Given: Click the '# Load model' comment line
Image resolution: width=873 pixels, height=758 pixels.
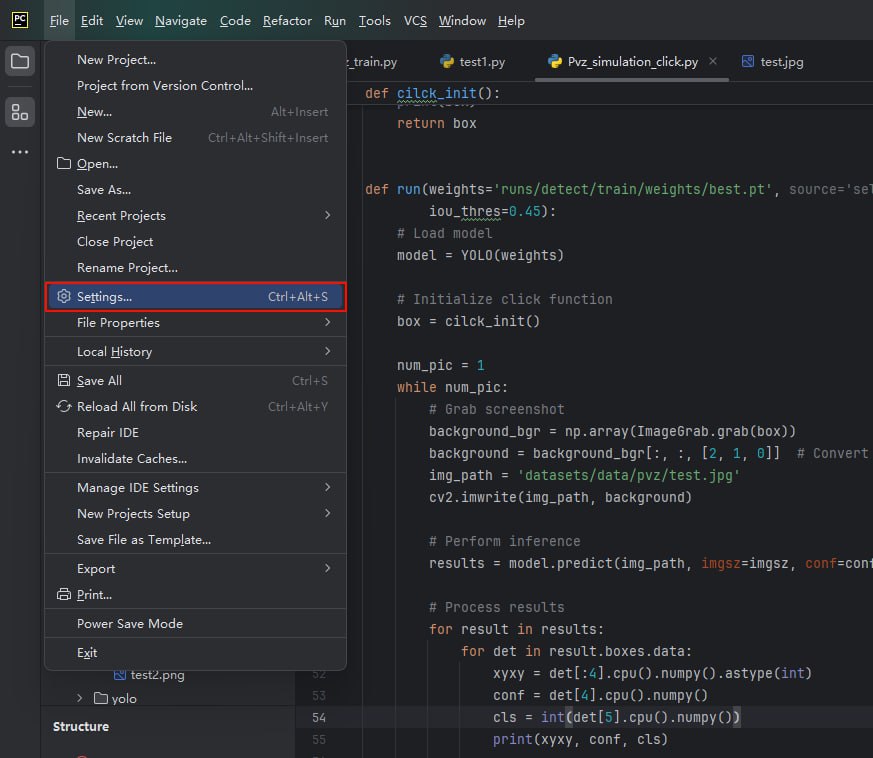Looking at the screenshot, I should tap(444, 233).
